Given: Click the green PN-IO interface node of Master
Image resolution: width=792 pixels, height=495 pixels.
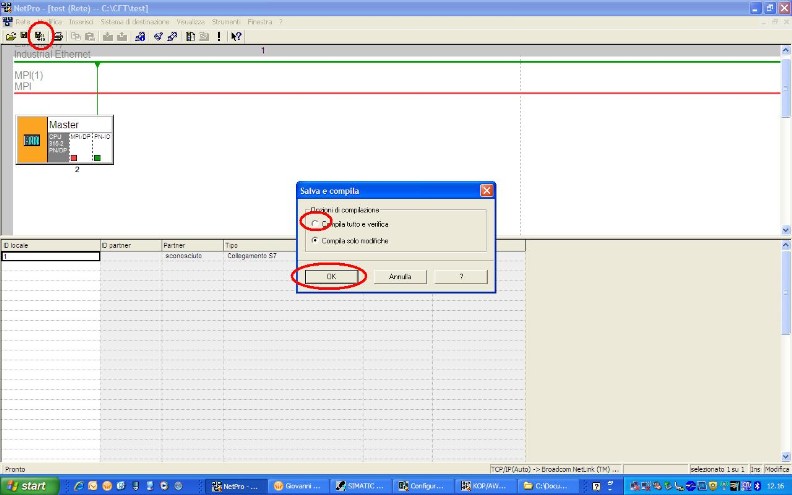Looking at the screenshot, I should (x=97, y=158).
